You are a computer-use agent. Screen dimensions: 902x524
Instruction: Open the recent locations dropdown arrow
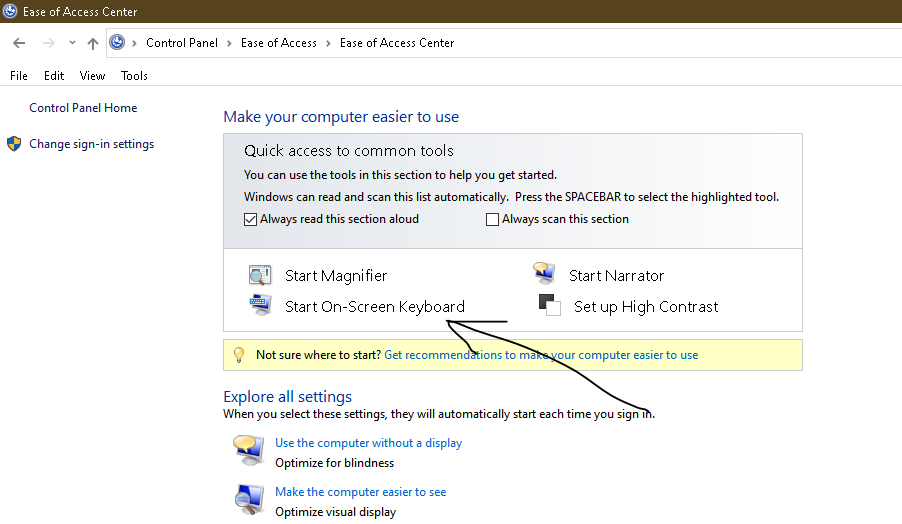click(x=72, y=43)
